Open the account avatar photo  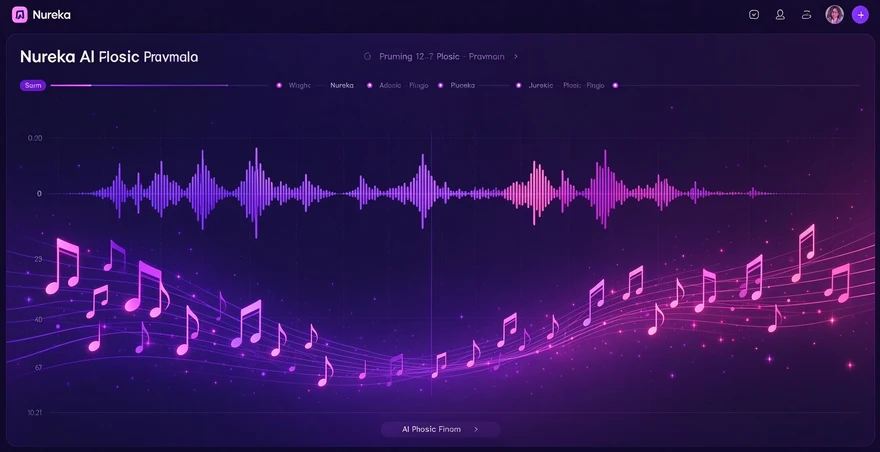[x=835, y=15]
